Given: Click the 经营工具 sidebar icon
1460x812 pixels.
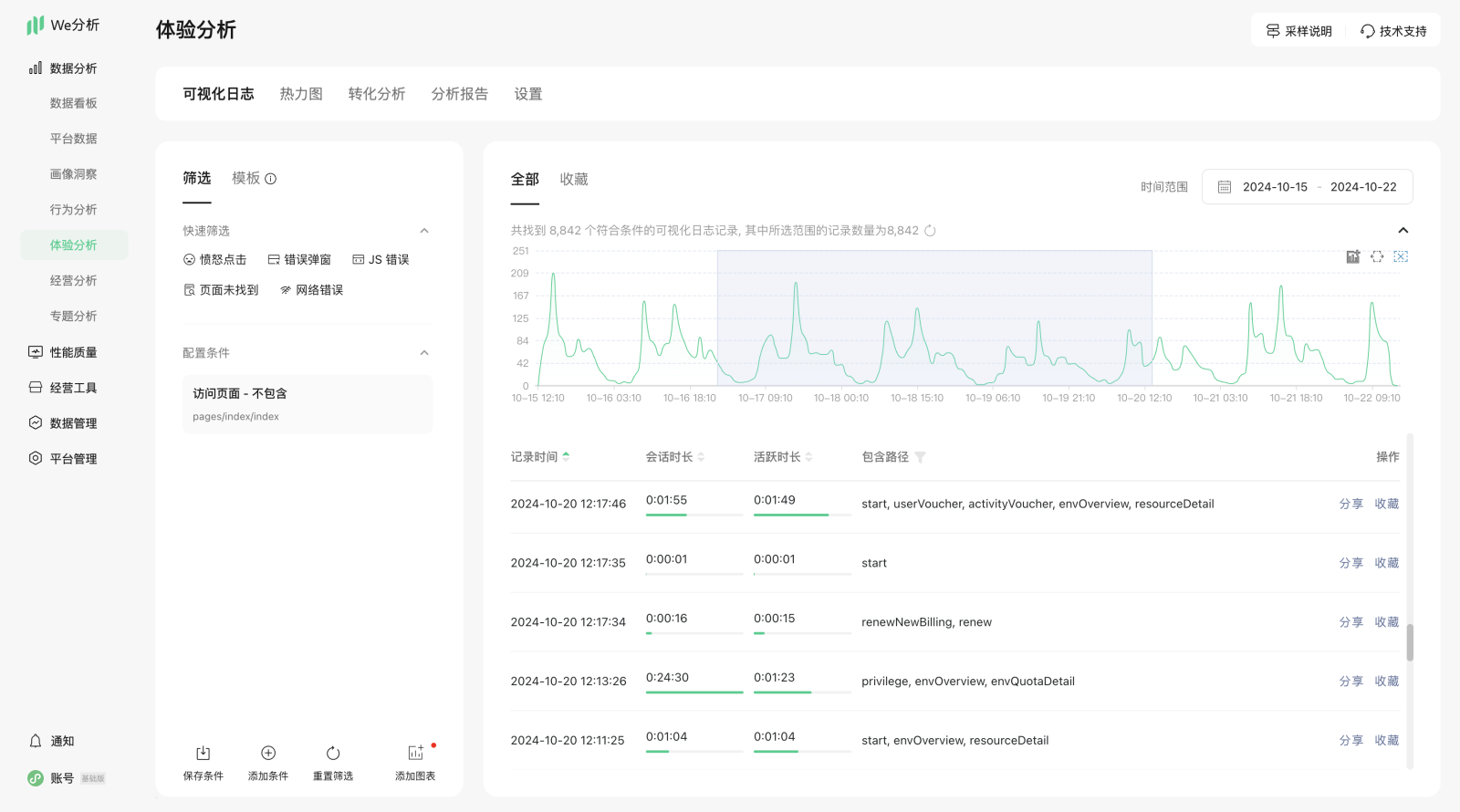Looking at the screenshot, I should coord(36,388).
